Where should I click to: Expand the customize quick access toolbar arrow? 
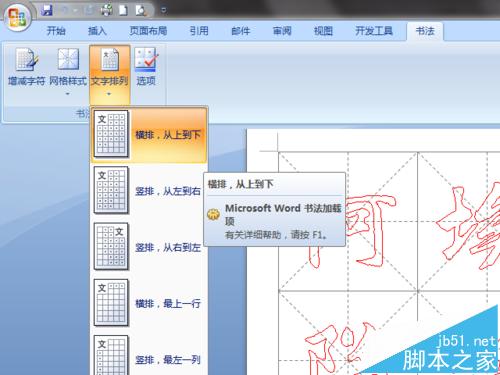163,10
